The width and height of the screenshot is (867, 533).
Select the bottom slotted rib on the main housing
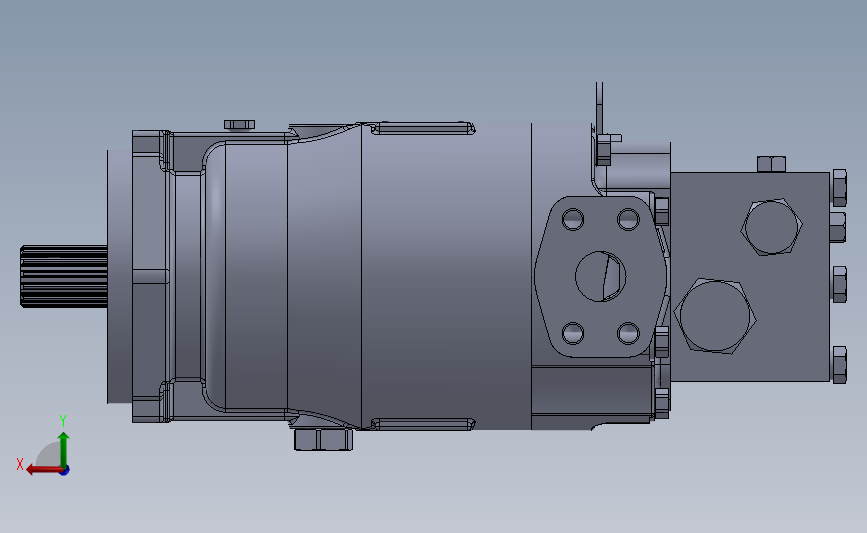(423, 425)
